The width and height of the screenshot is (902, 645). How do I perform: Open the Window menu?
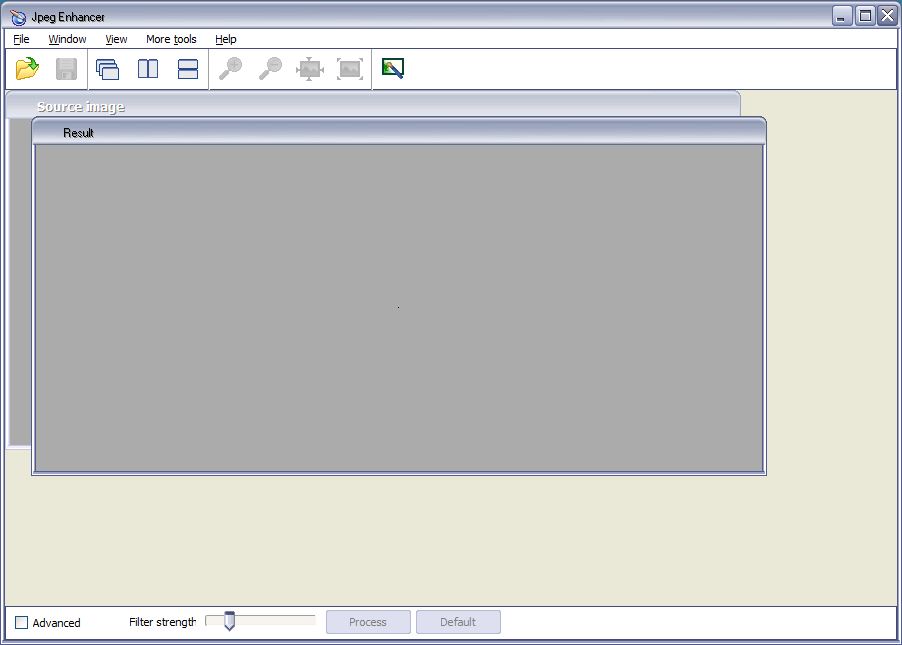point(67,39)
